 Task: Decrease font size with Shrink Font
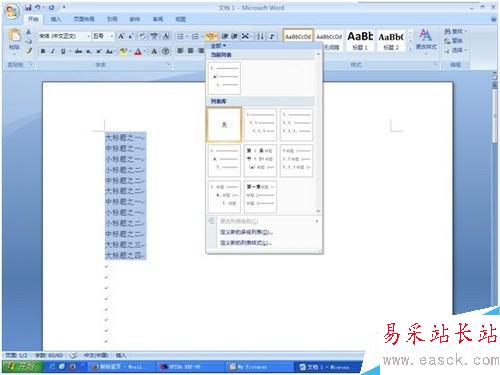131,36
